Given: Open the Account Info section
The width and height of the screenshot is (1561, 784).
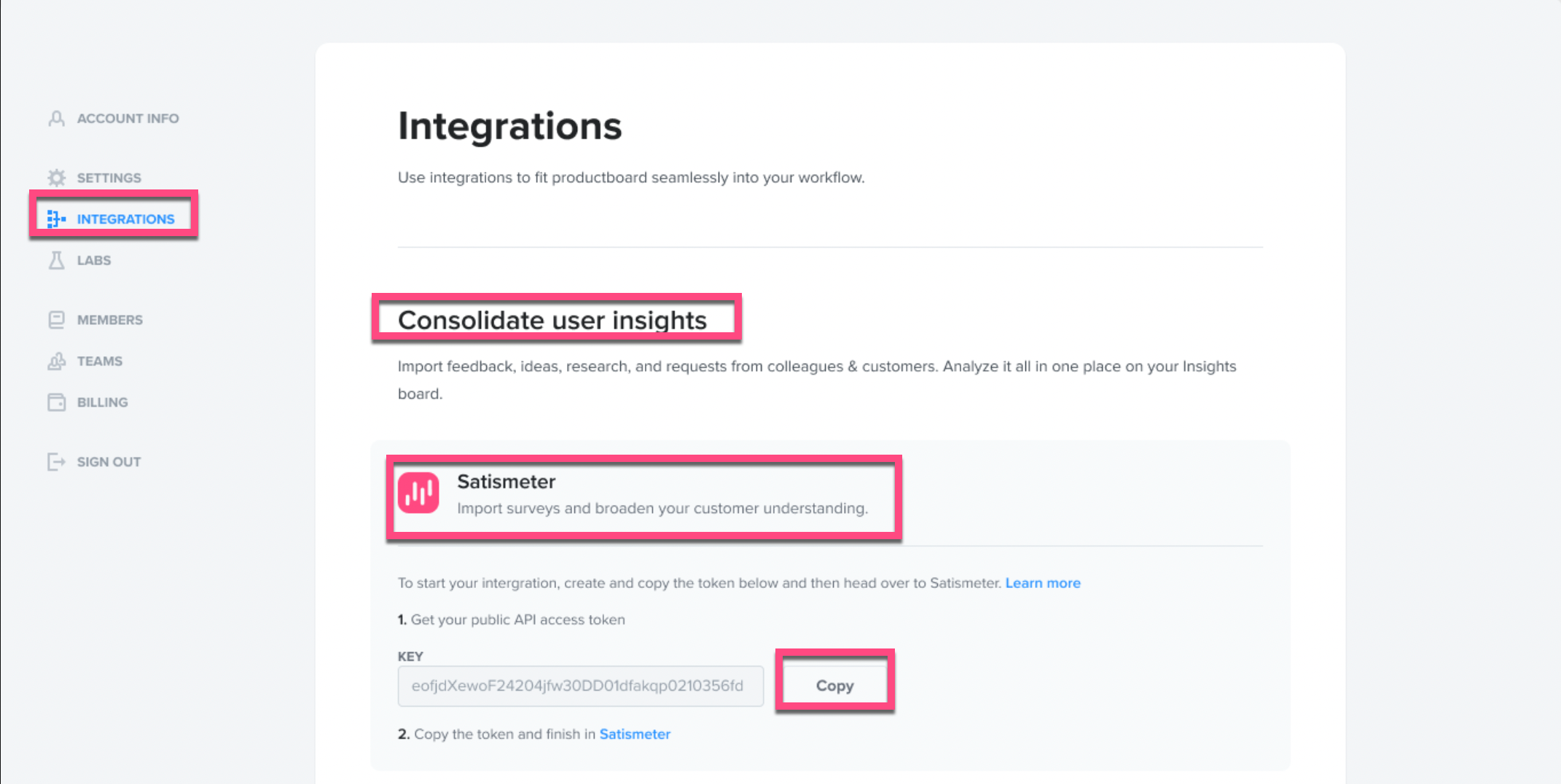Looking at the screenshot, I should [x=128, y=118].
